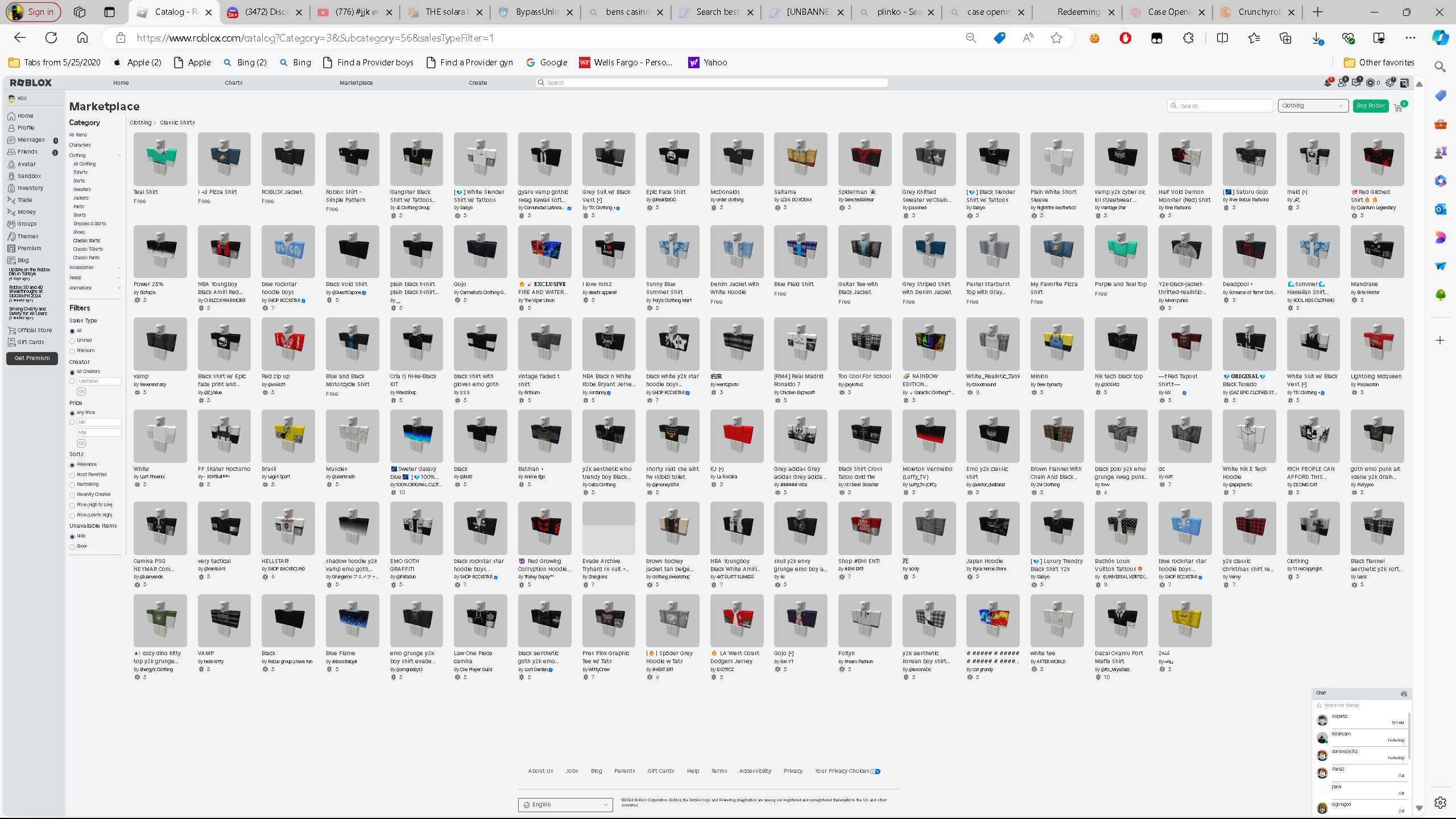The height and width of the screenshot is (819, 1456).
Task: Click the Get Premium button
Action: coord(32,358)
